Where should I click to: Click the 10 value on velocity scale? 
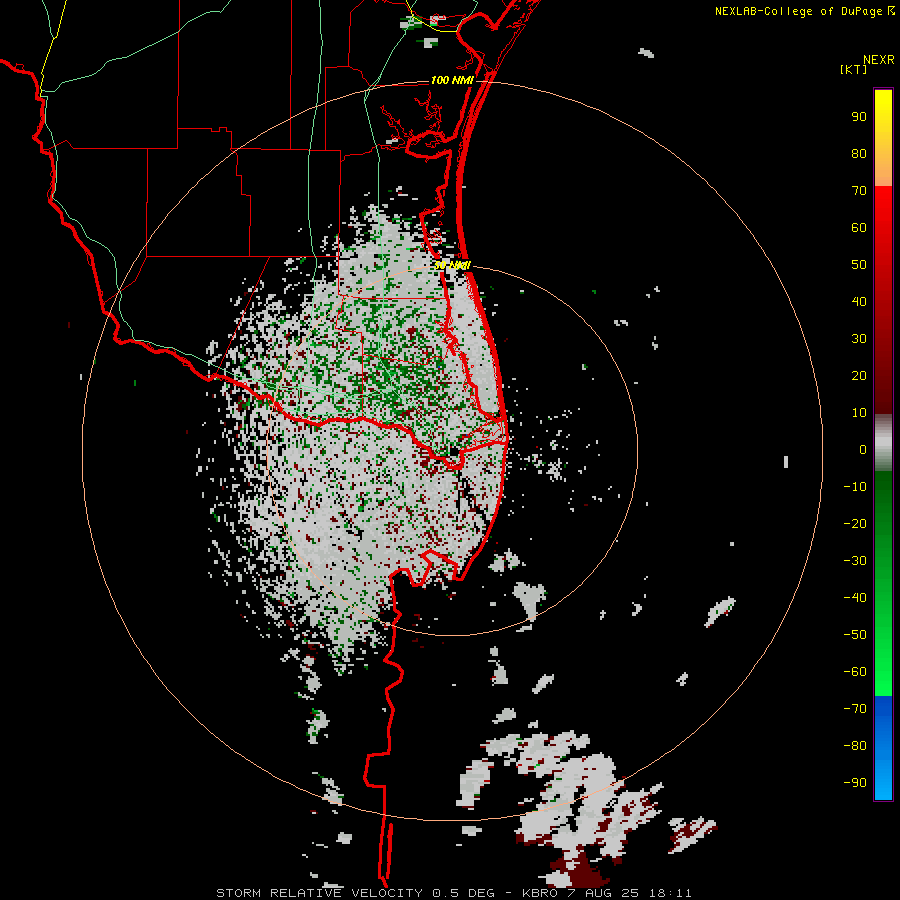[859, 413]
